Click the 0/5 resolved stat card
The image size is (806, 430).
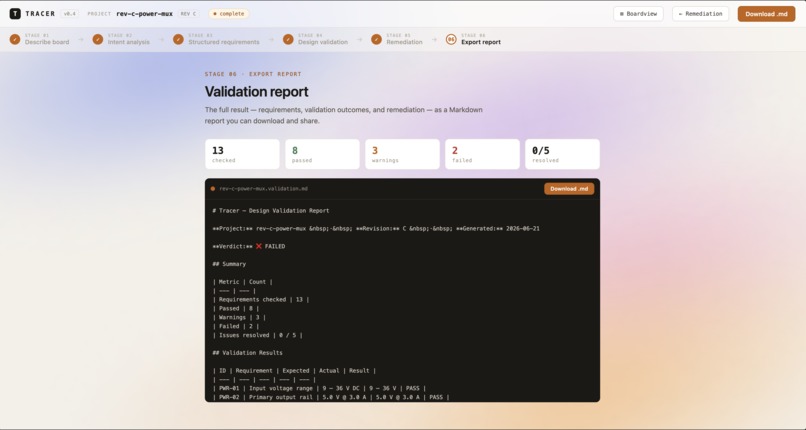[x=562, y=154]
